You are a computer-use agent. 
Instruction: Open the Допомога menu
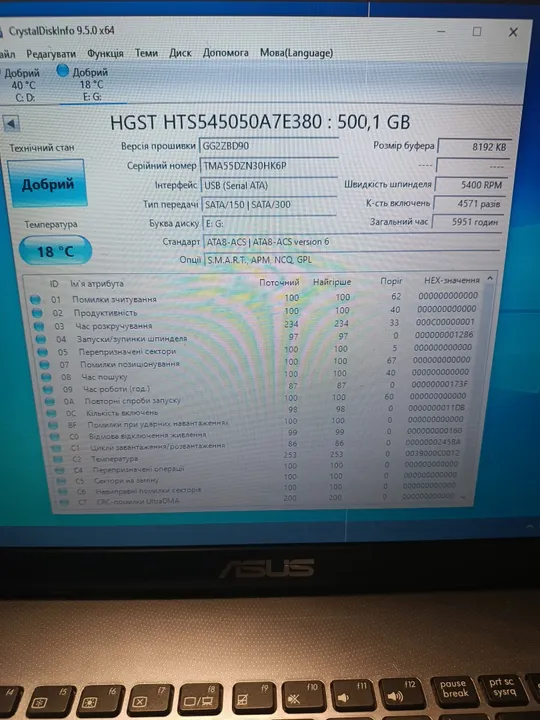click(225, 53)
